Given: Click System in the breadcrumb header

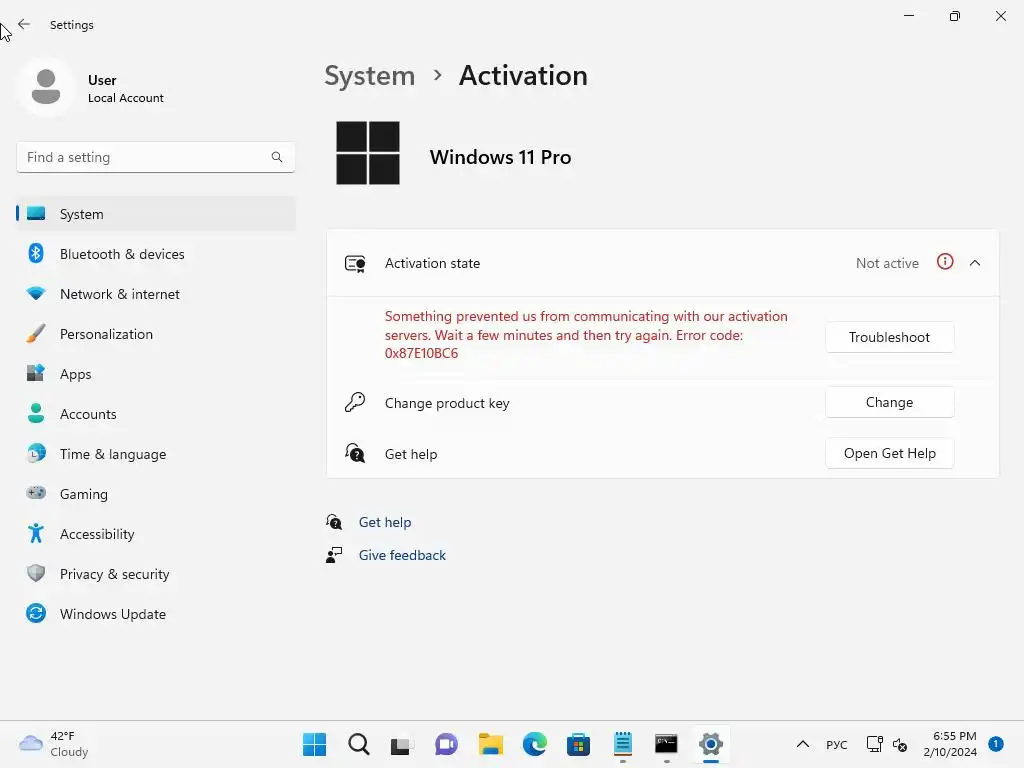Looking at the screenshot, I should pyautogui.click(x=370, y=76).
